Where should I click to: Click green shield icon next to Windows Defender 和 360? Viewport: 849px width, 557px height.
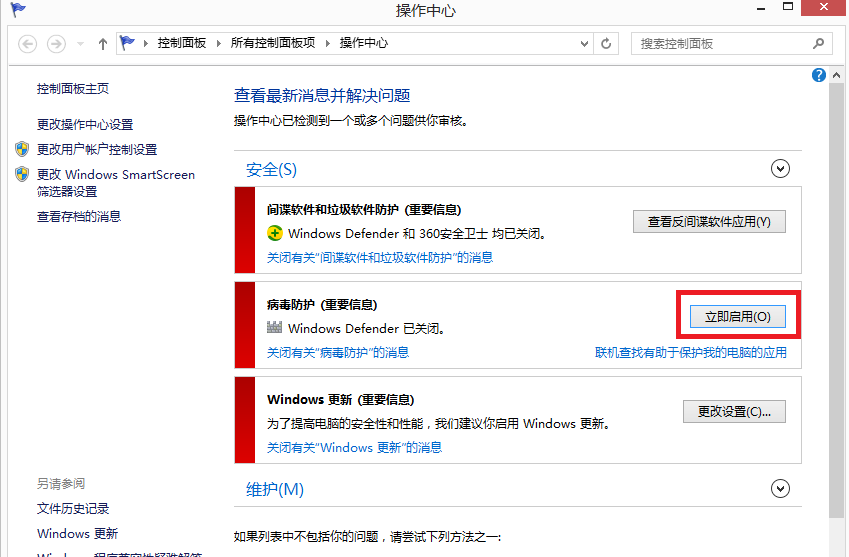[x=275, y=233]
